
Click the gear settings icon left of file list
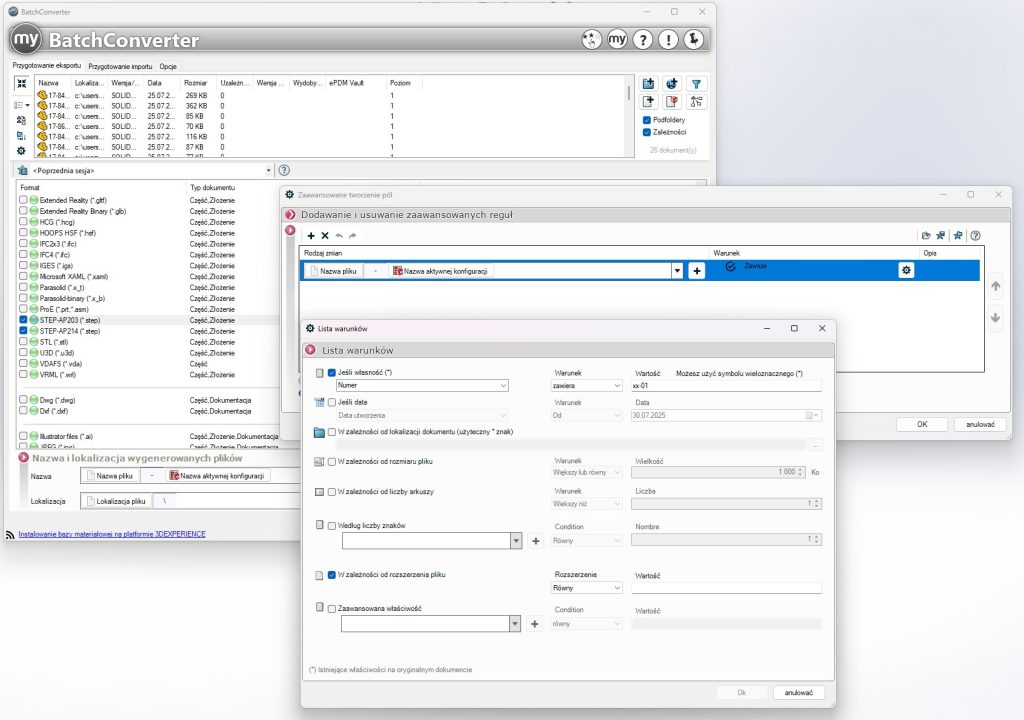point(21,150)
